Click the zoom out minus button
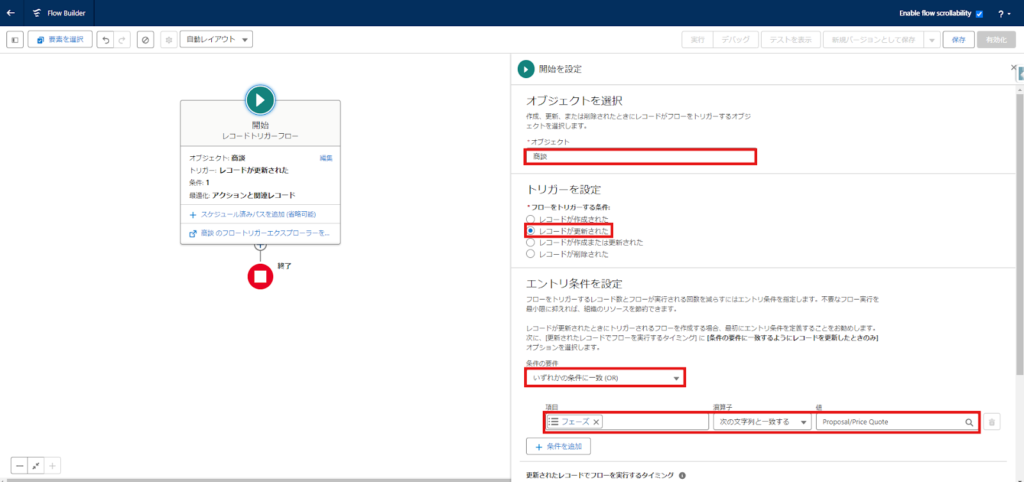The height and width of the screenshot is (482, 1024). pos(20,465)
